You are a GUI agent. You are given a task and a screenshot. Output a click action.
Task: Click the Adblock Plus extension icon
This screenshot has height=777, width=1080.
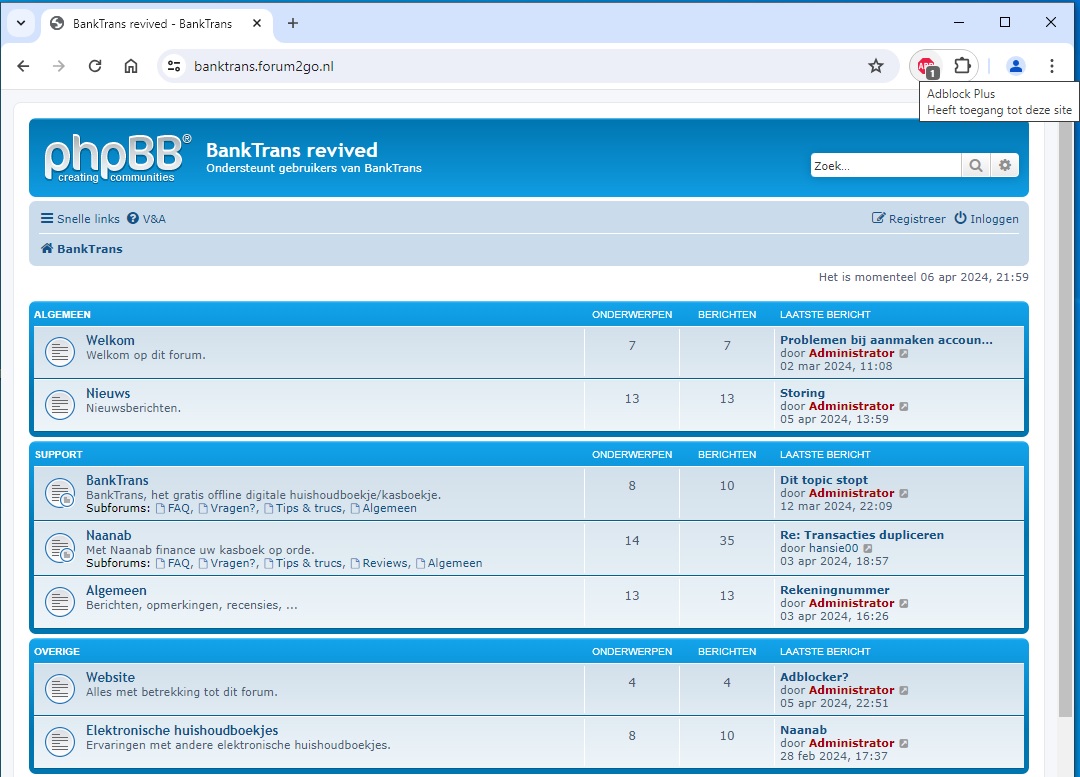[927, 66]
